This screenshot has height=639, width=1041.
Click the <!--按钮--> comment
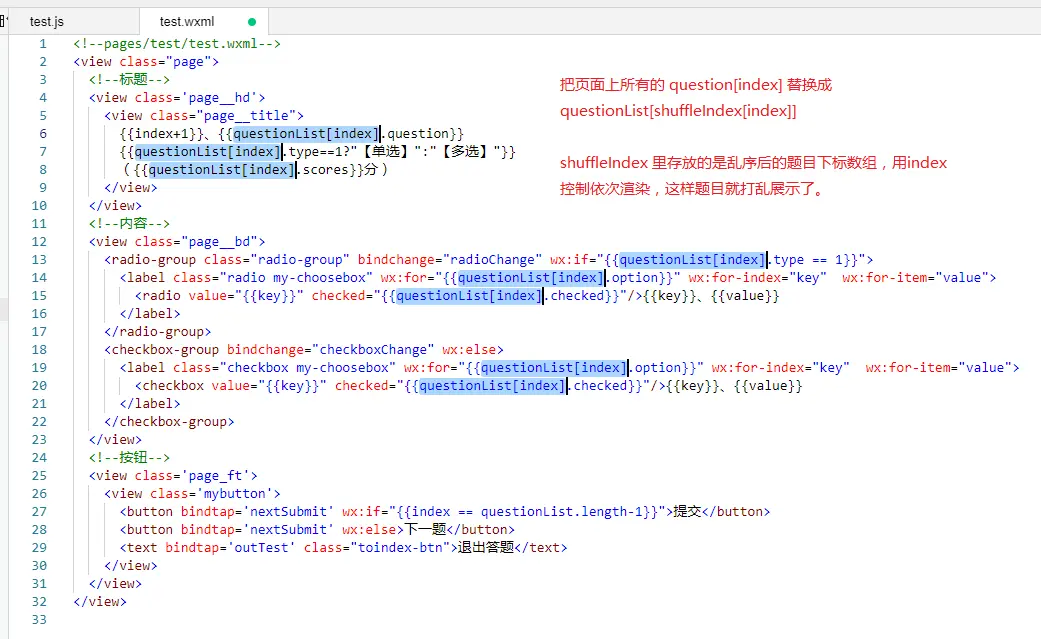[x=129, y=458]
